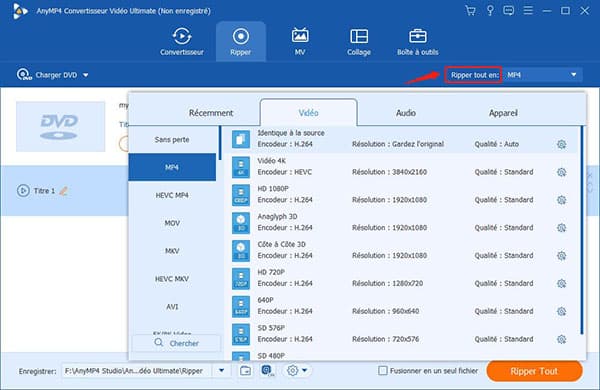Open settings gear for Vidéo 4K

(x=561, y=172)
